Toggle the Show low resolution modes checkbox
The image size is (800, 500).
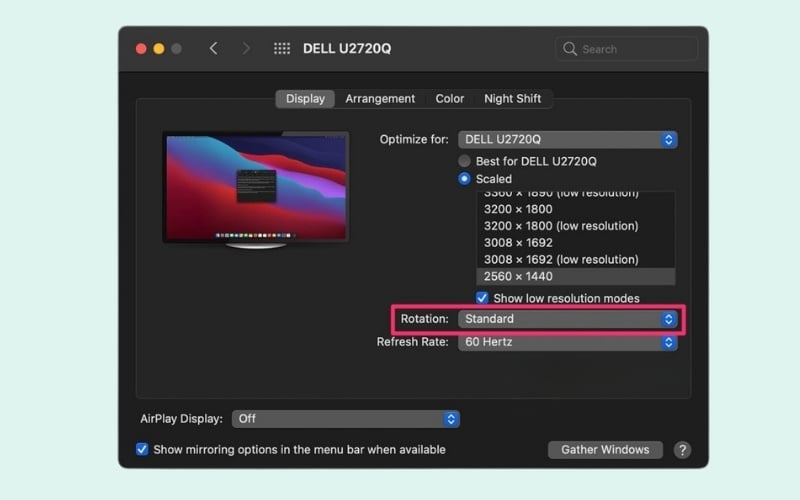483,298
